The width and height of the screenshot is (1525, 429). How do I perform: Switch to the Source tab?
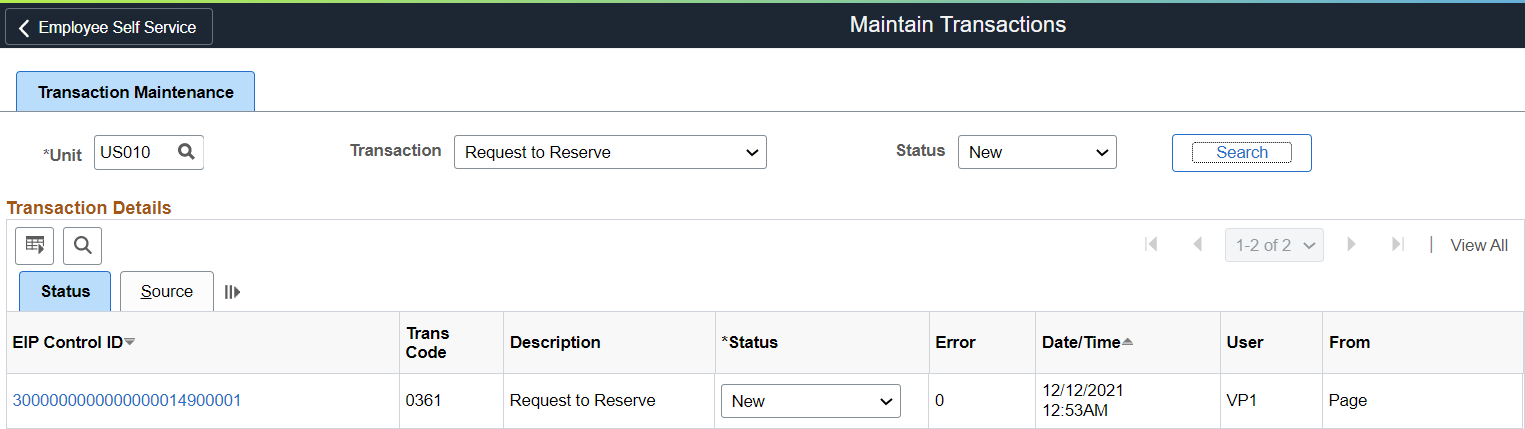[x=167, y=292]
